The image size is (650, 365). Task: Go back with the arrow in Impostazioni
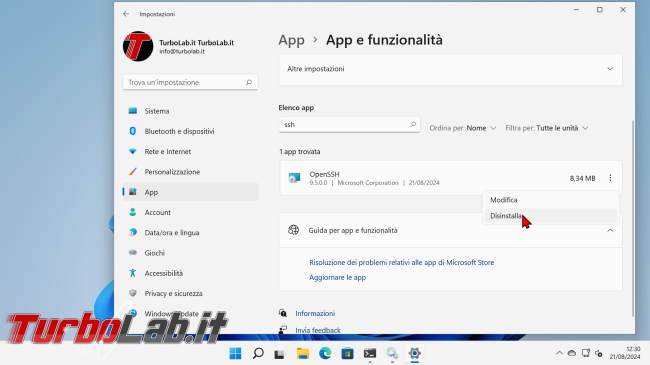(126, 14)
